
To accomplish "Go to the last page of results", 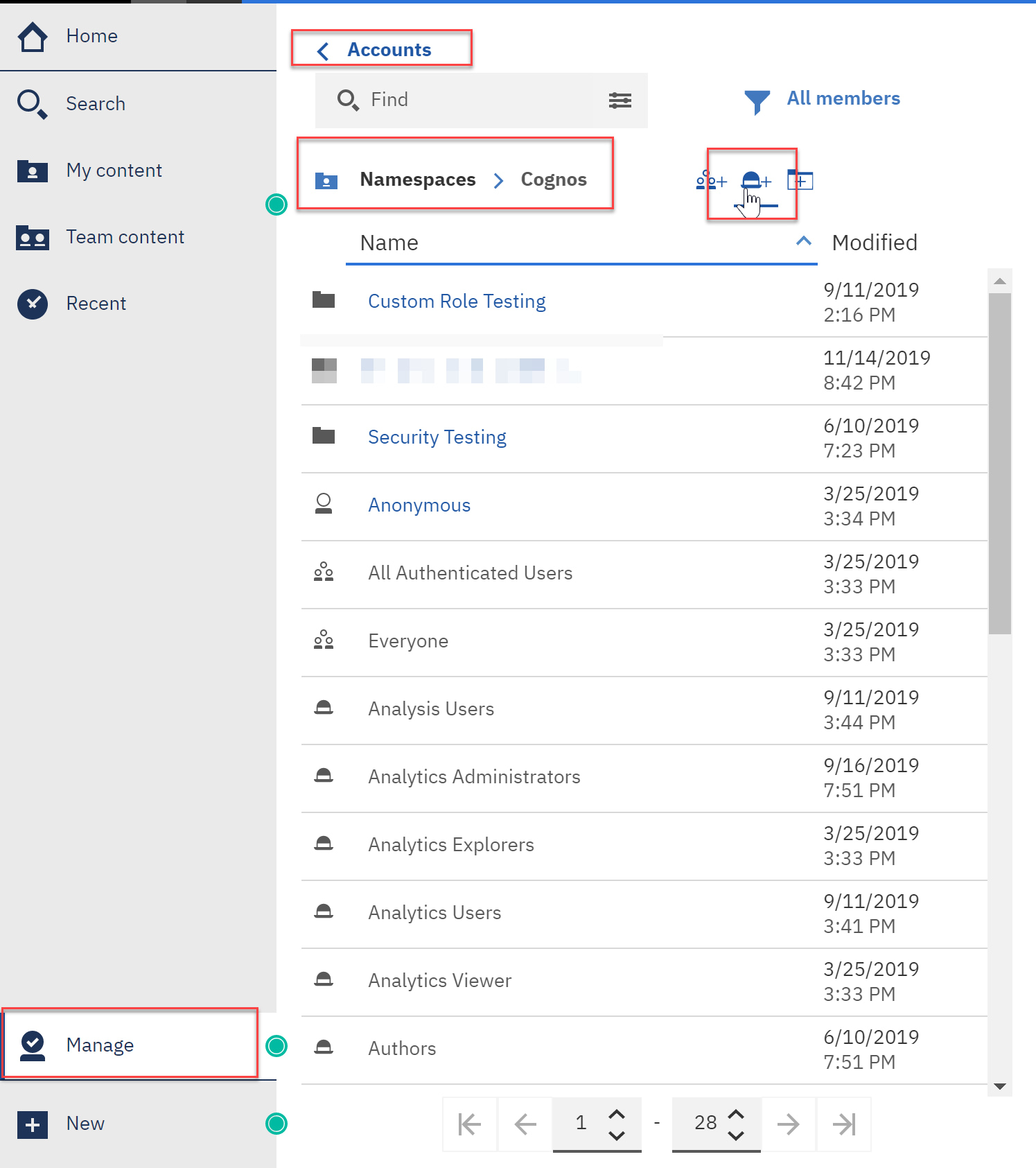I will point(843,1124).
